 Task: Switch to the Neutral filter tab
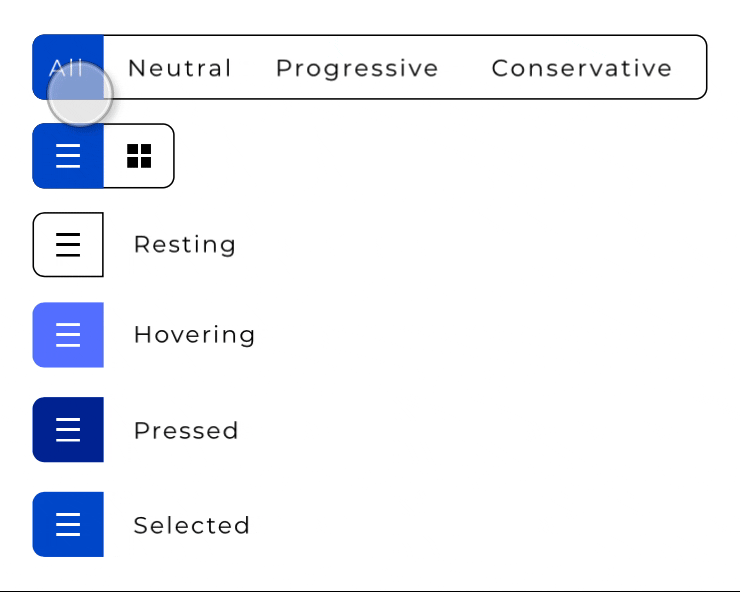[180, 68]
